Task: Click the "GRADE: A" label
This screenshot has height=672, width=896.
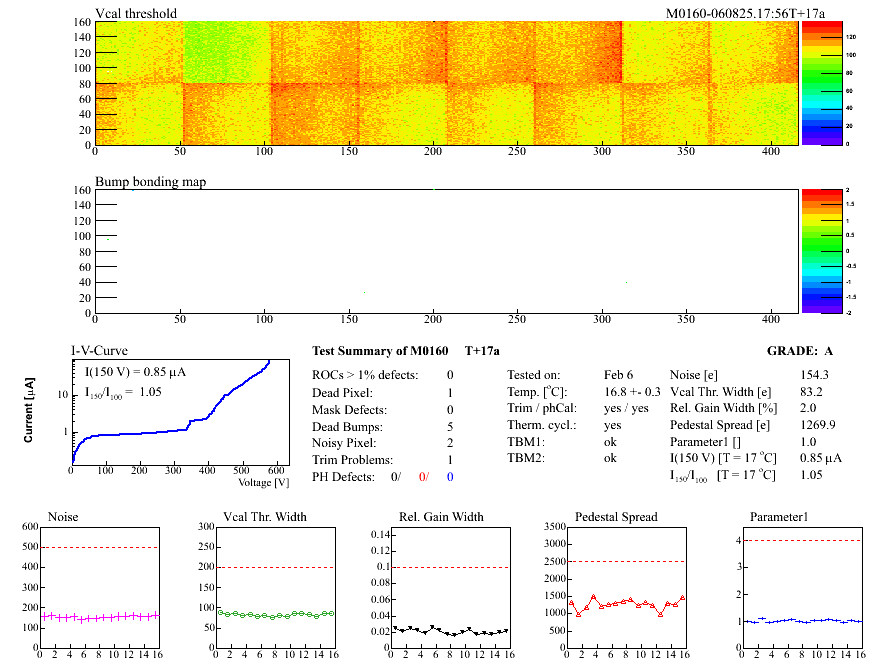Action: point(802,351)
